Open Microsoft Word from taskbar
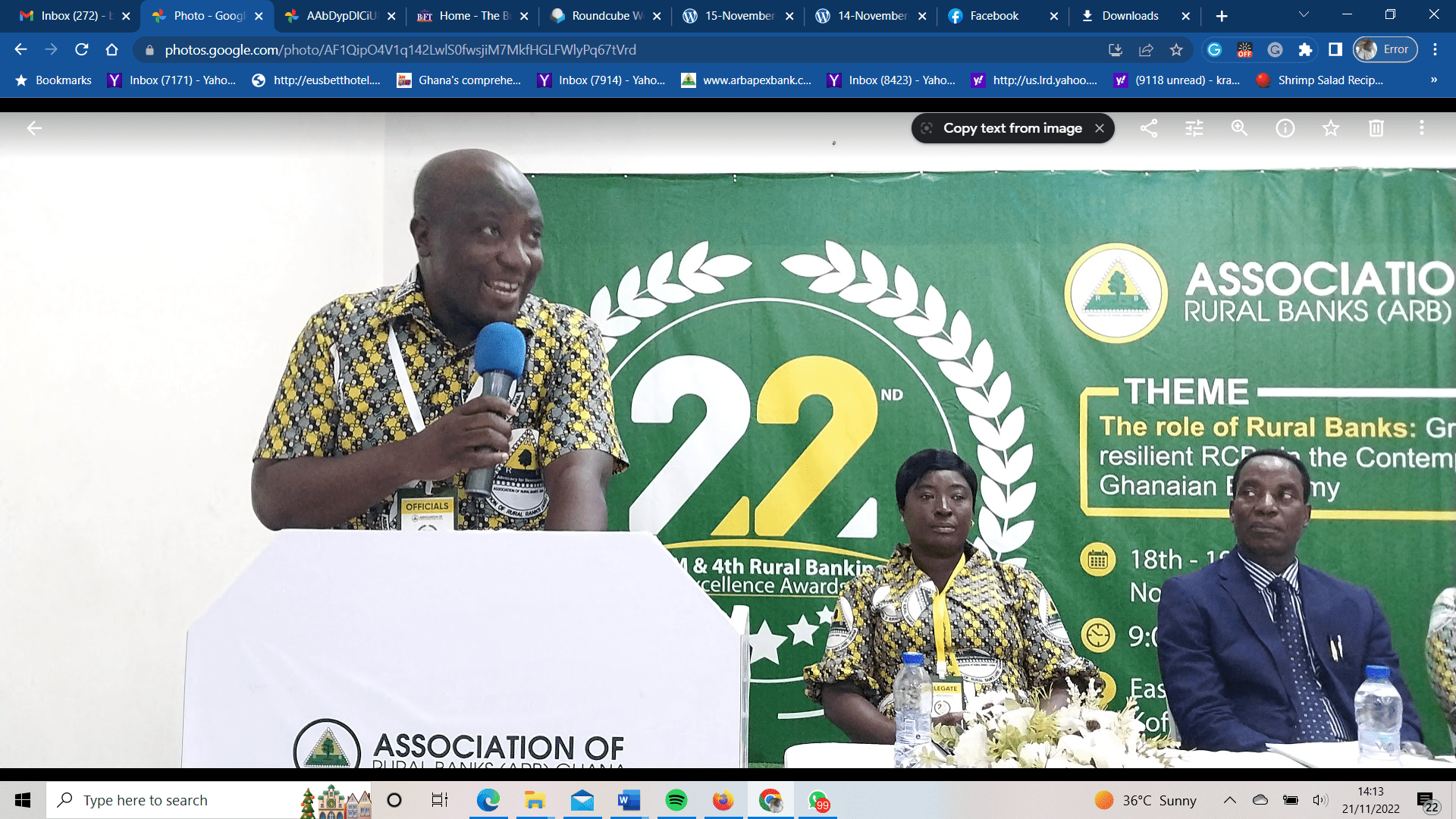 tap(629, 800)
